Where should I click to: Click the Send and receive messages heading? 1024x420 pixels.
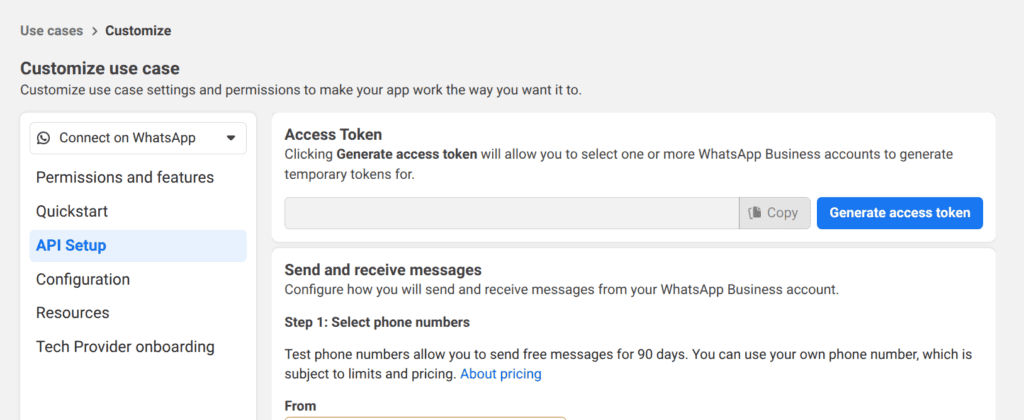tap(383, 270)
